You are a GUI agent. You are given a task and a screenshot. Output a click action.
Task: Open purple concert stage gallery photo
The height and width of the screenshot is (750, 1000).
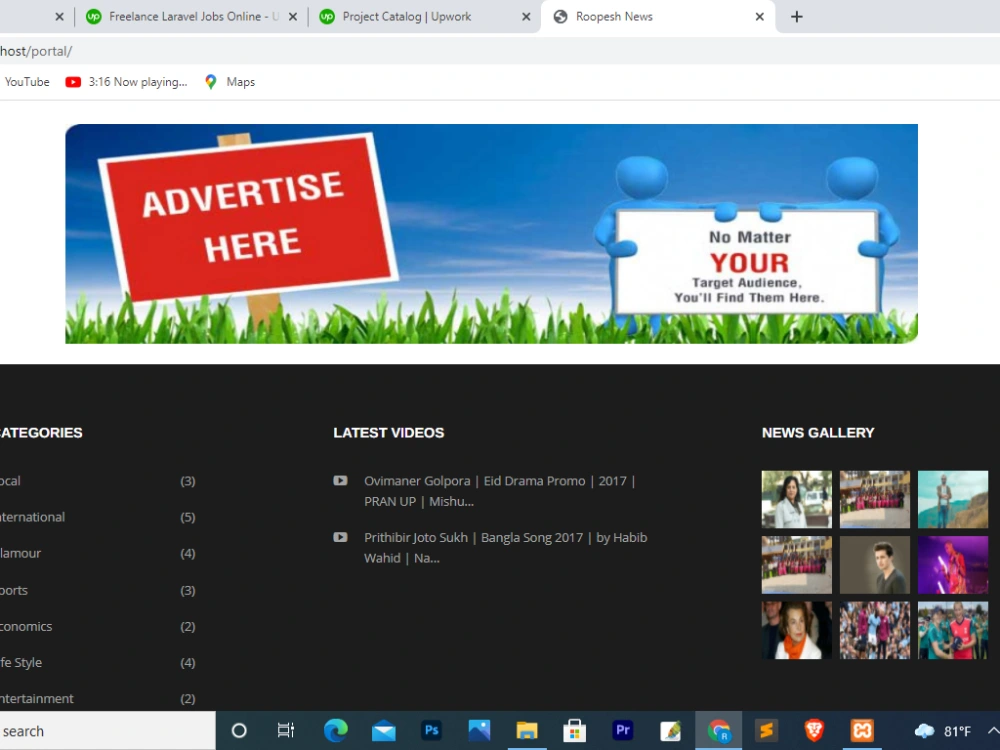pos(953,565)
